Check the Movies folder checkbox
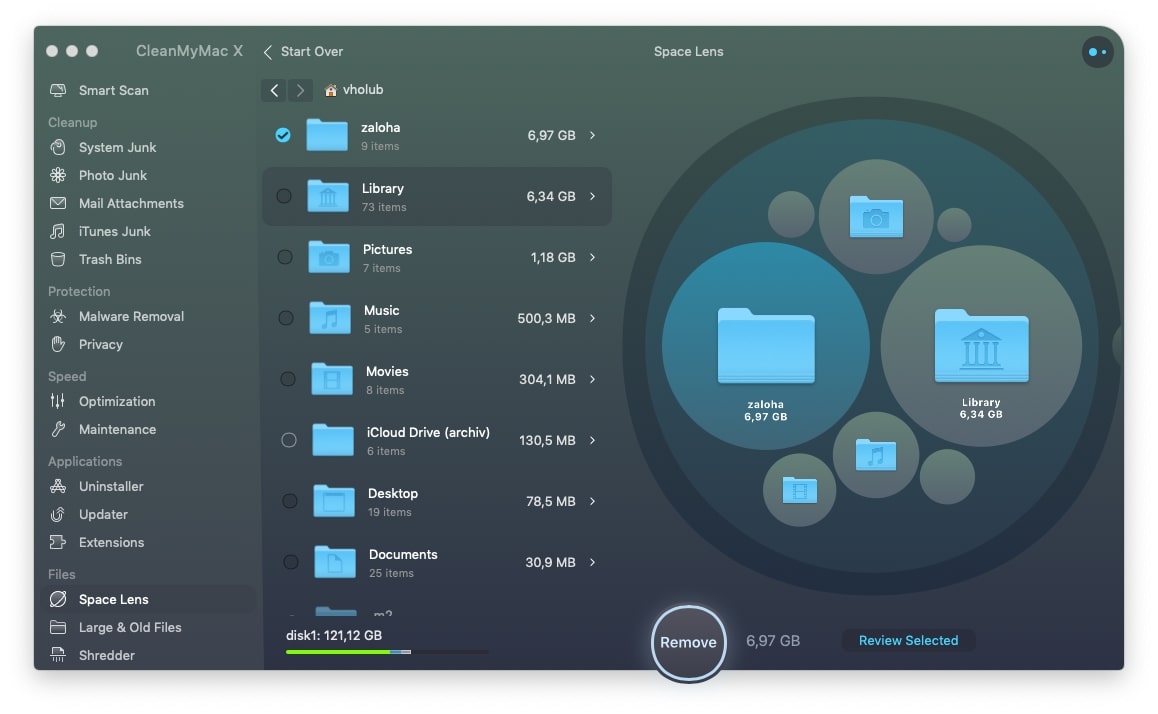The height and width of the screenshot is (714, 1158). (x=288, y=379)
